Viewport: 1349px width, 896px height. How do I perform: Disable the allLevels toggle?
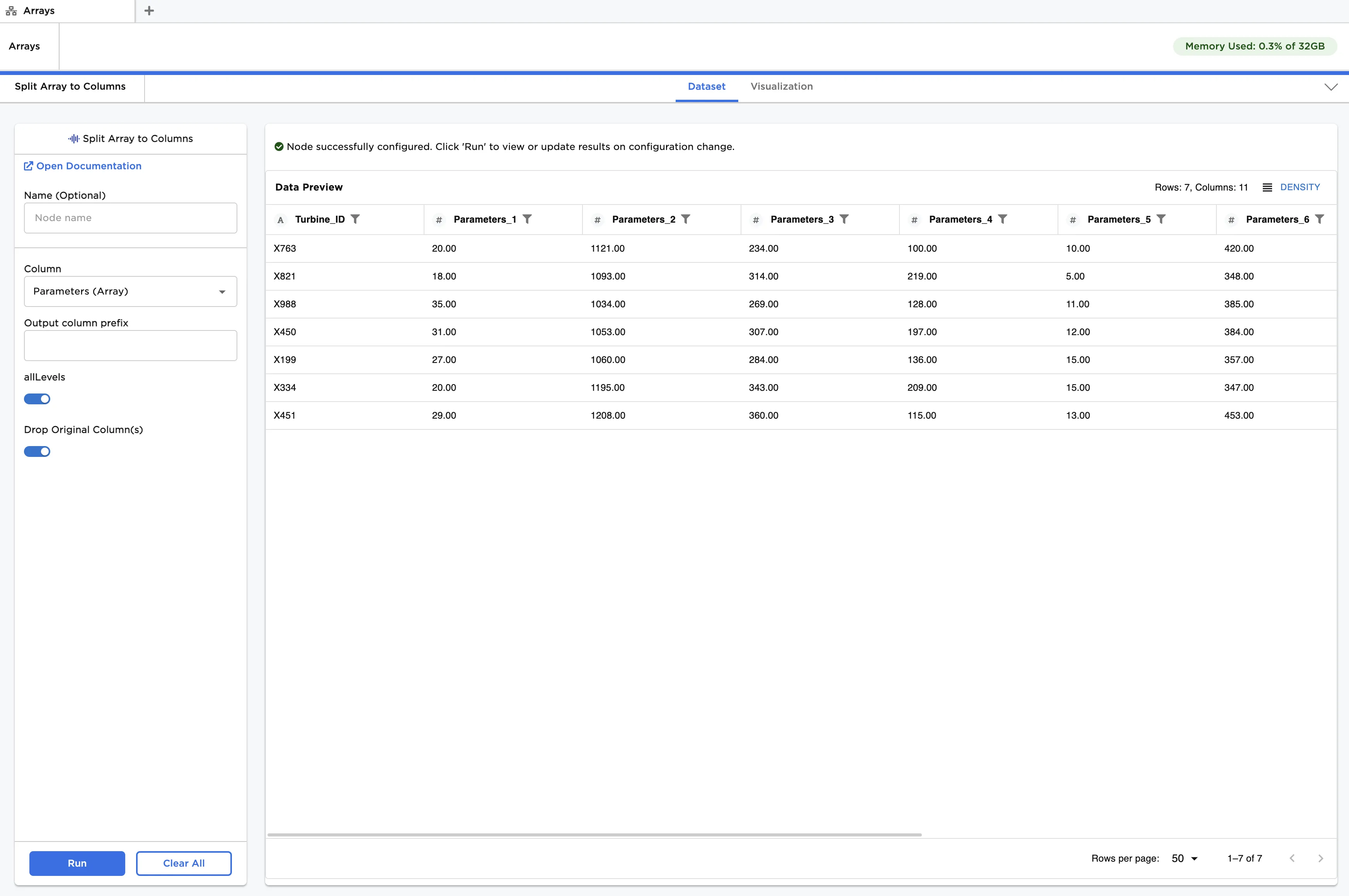37,399
